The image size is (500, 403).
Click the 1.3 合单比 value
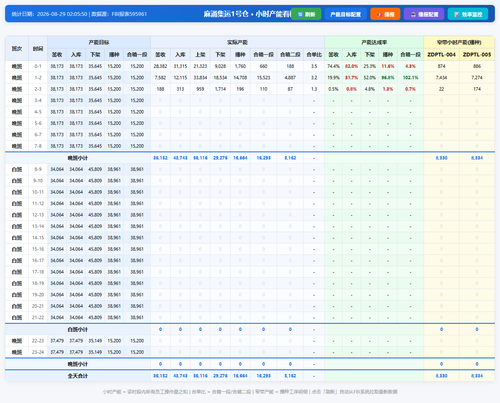(x=314, y=89)
